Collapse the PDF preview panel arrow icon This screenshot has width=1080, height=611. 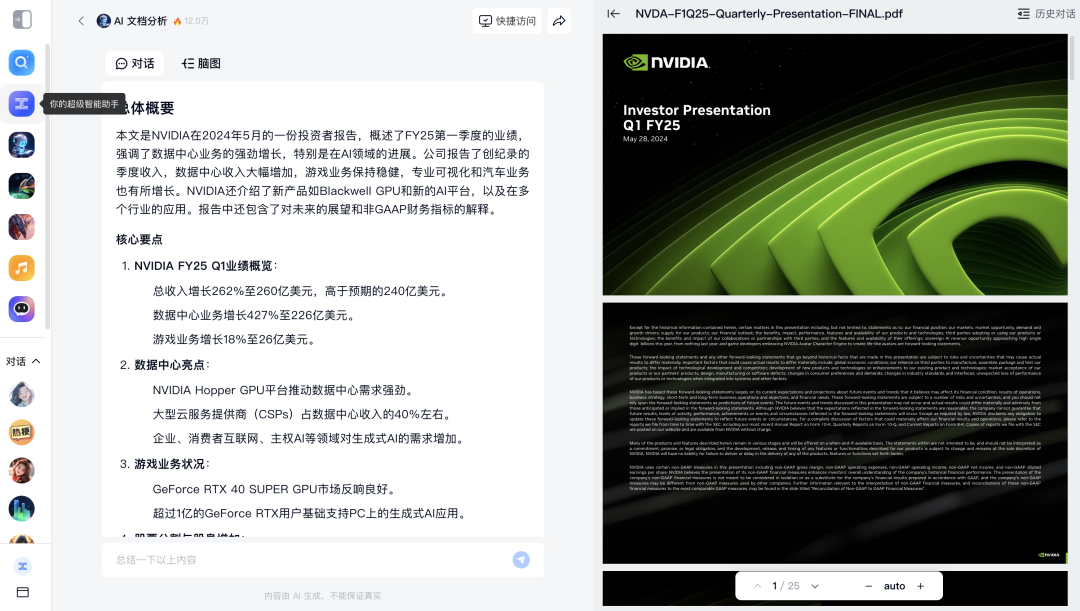(x=613, y=14)
